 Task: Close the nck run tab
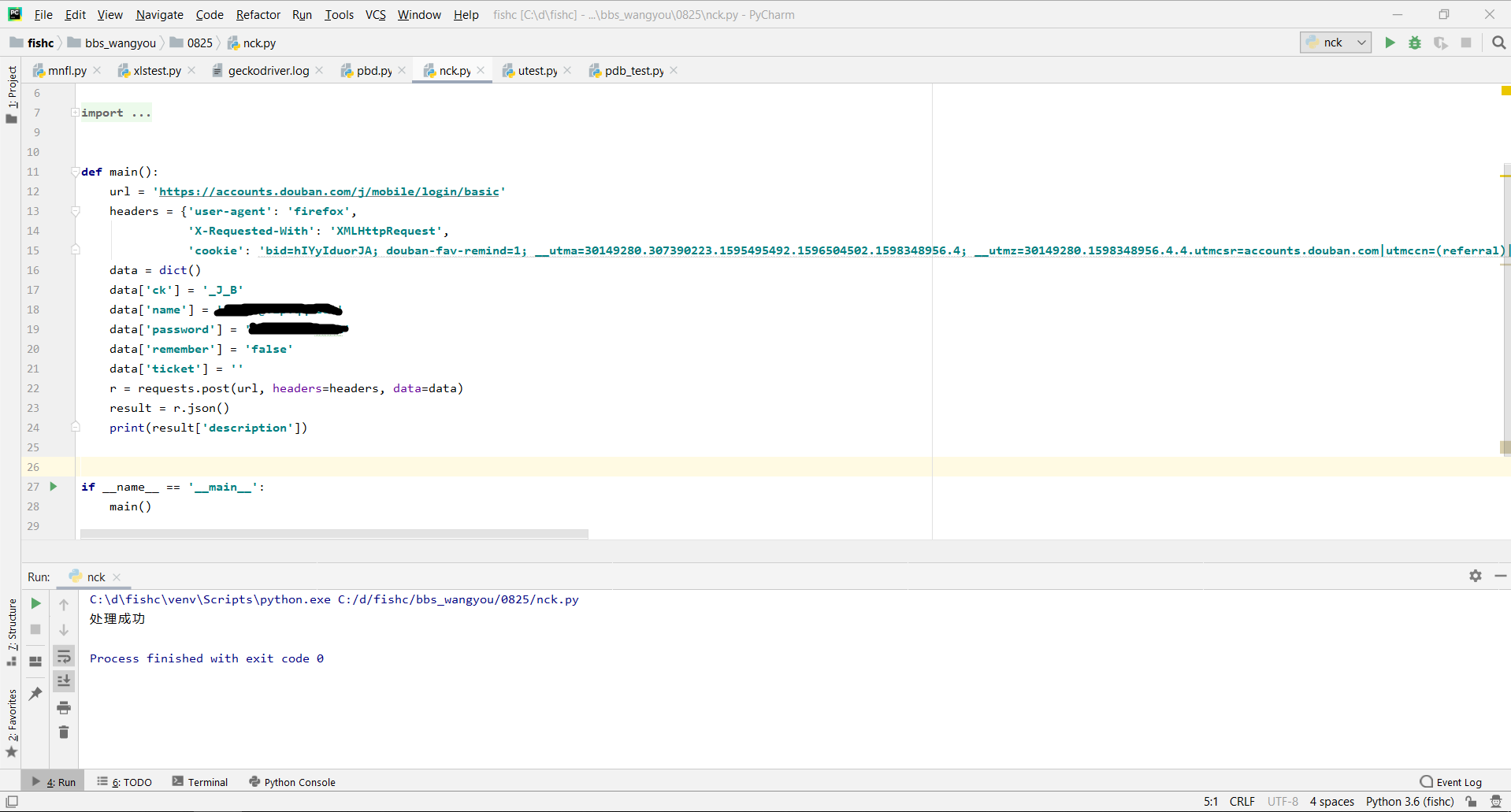[117, 577]
